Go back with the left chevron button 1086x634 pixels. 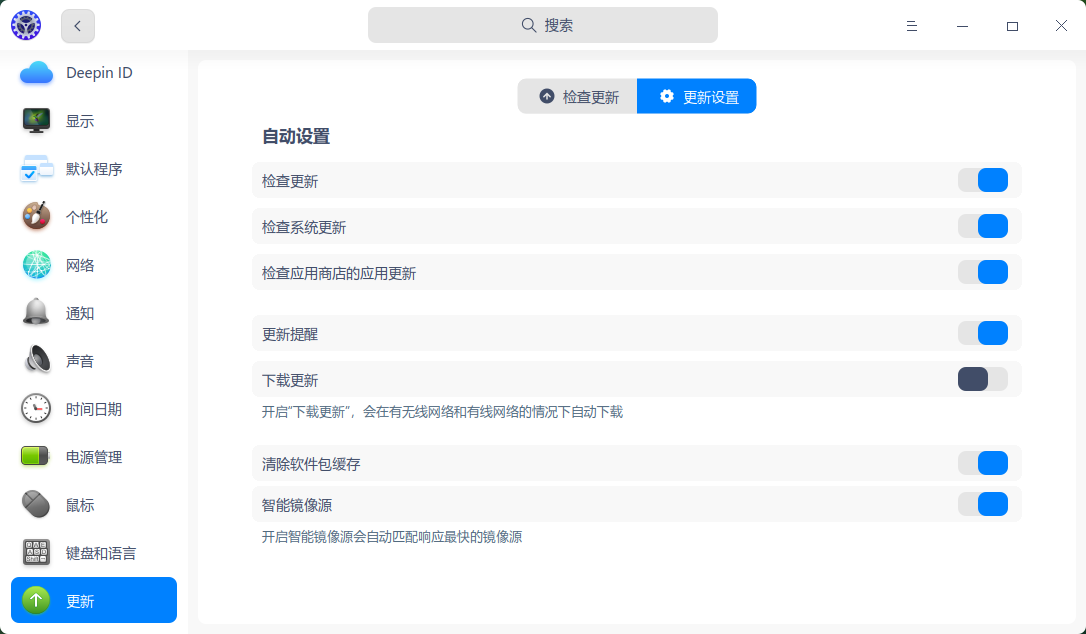click(x=78, y=26)
